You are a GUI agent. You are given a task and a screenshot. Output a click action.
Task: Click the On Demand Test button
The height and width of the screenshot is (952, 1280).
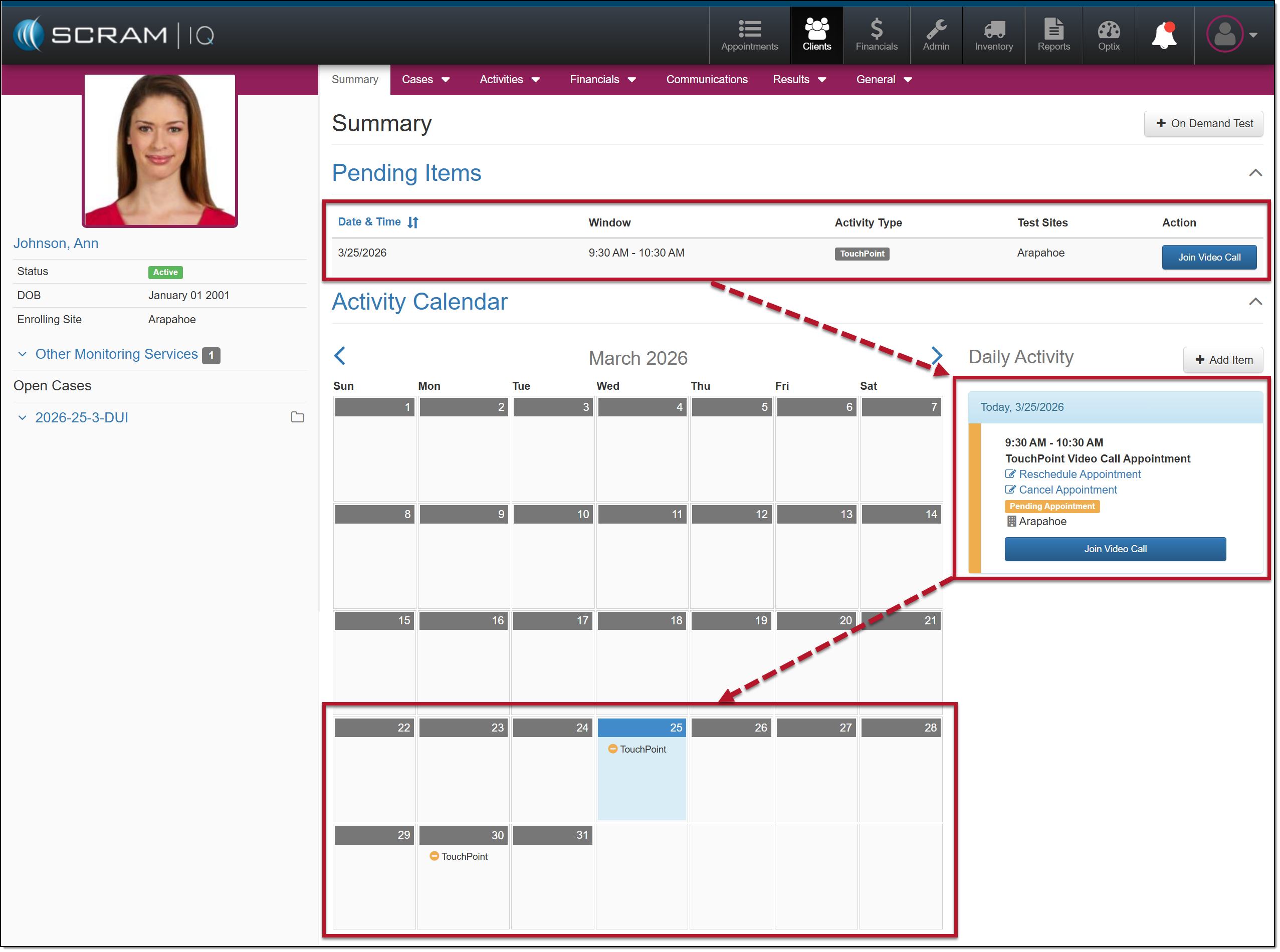(x=1203, y=123)
